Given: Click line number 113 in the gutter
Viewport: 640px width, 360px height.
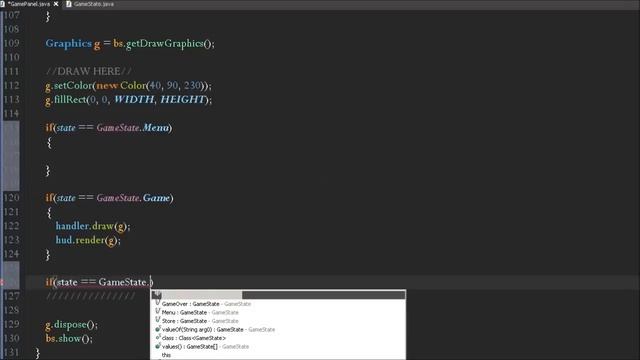Looking at the screenshot, I should click(11, 99).
